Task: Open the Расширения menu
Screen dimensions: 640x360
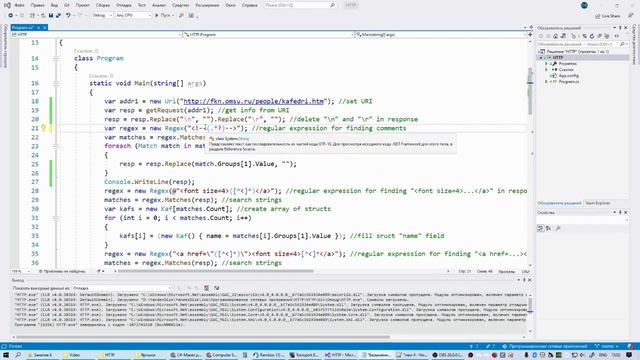Action: tap(207, 5)
